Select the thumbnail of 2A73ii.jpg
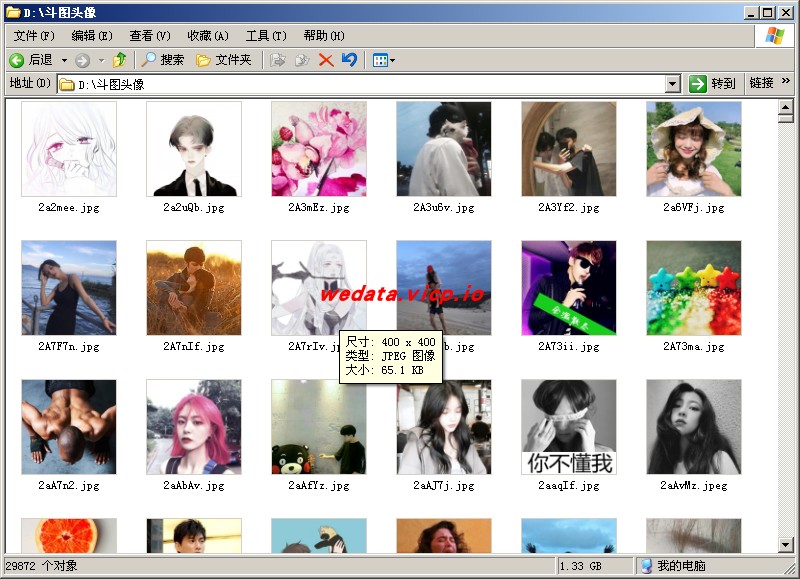This screenshot has height=579, width=800. click(569, 288)
